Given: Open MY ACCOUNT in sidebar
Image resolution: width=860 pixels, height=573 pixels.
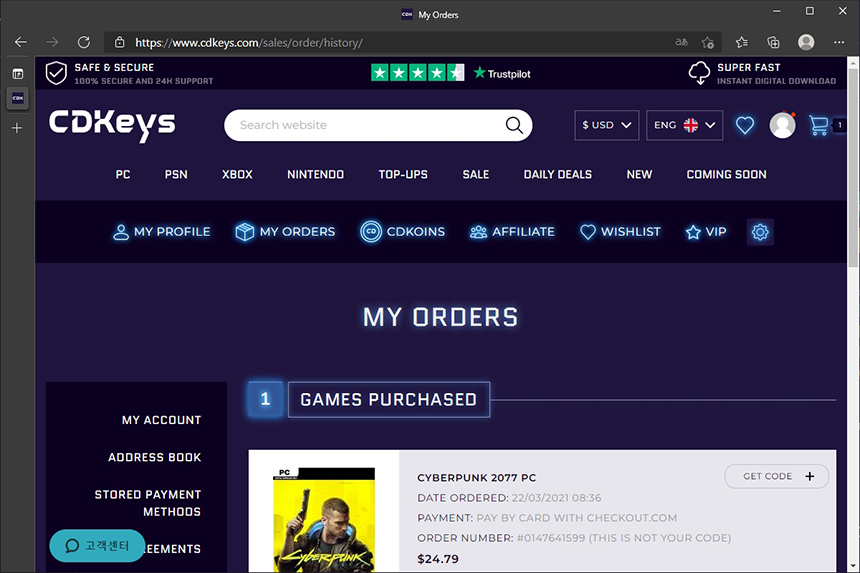Looking at the screenshot, I should pyautogui.click(x=161, y=420).
